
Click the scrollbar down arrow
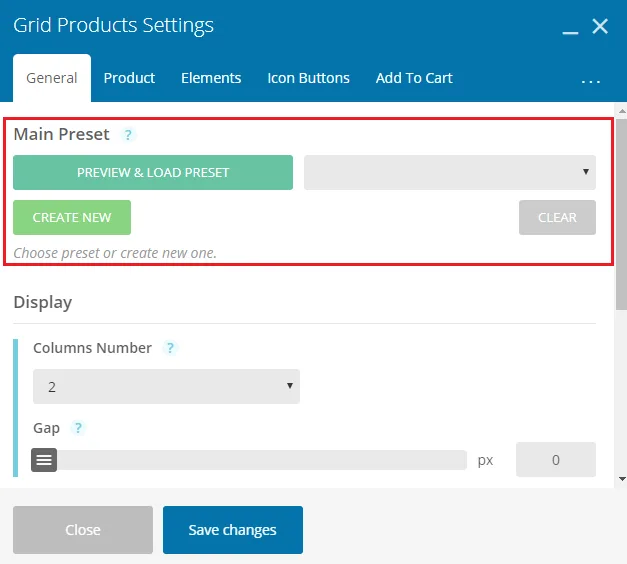(x=622, y=478)
